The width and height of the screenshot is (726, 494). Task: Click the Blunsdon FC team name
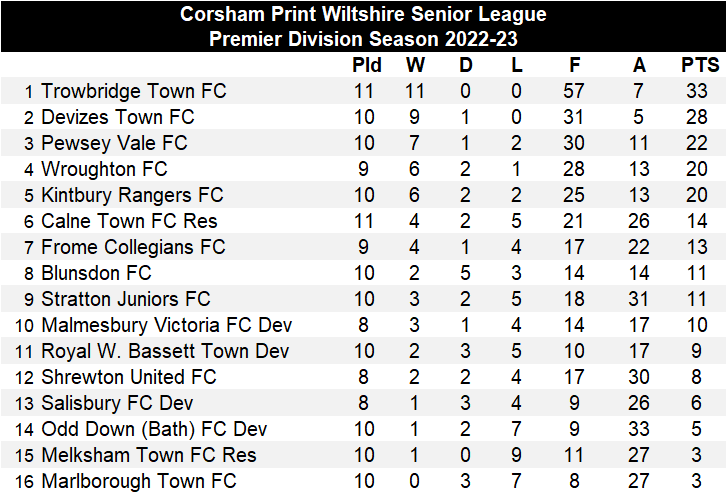click(x=96, y=273)
